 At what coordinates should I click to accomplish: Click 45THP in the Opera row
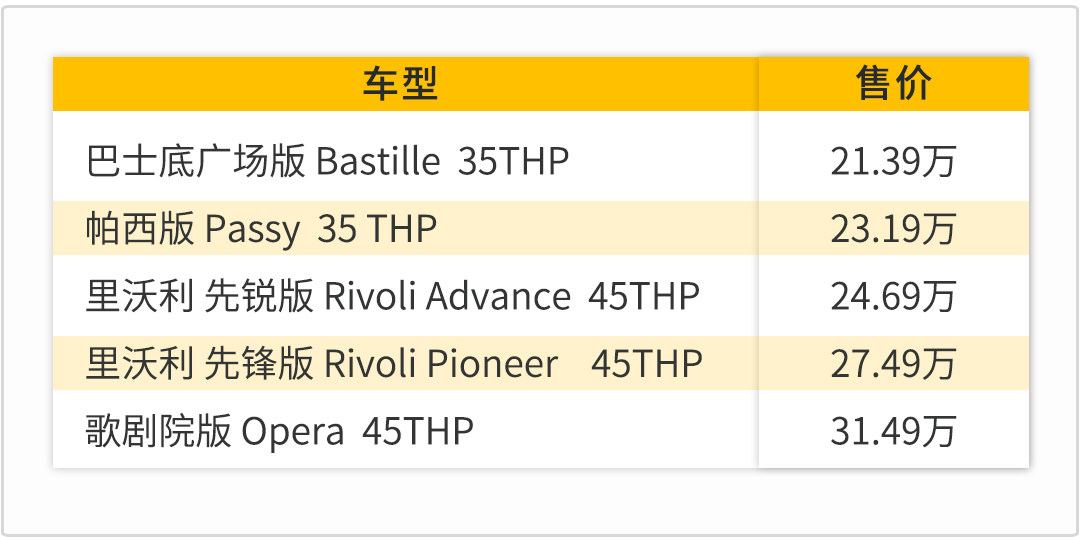pyautogui.click(x=418, y=431)
